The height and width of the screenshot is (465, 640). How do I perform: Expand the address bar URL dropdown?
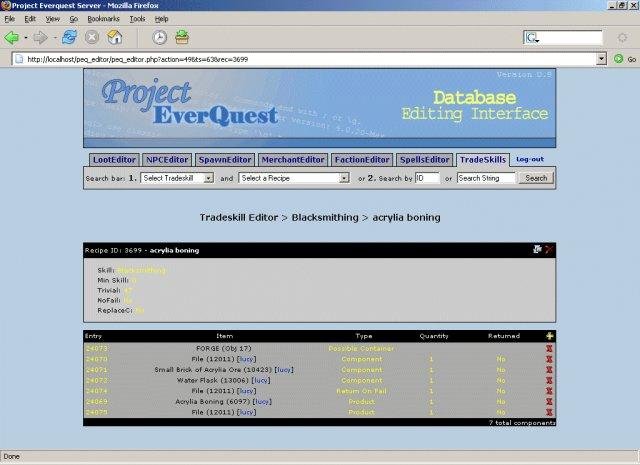click(x=601, y=59)
